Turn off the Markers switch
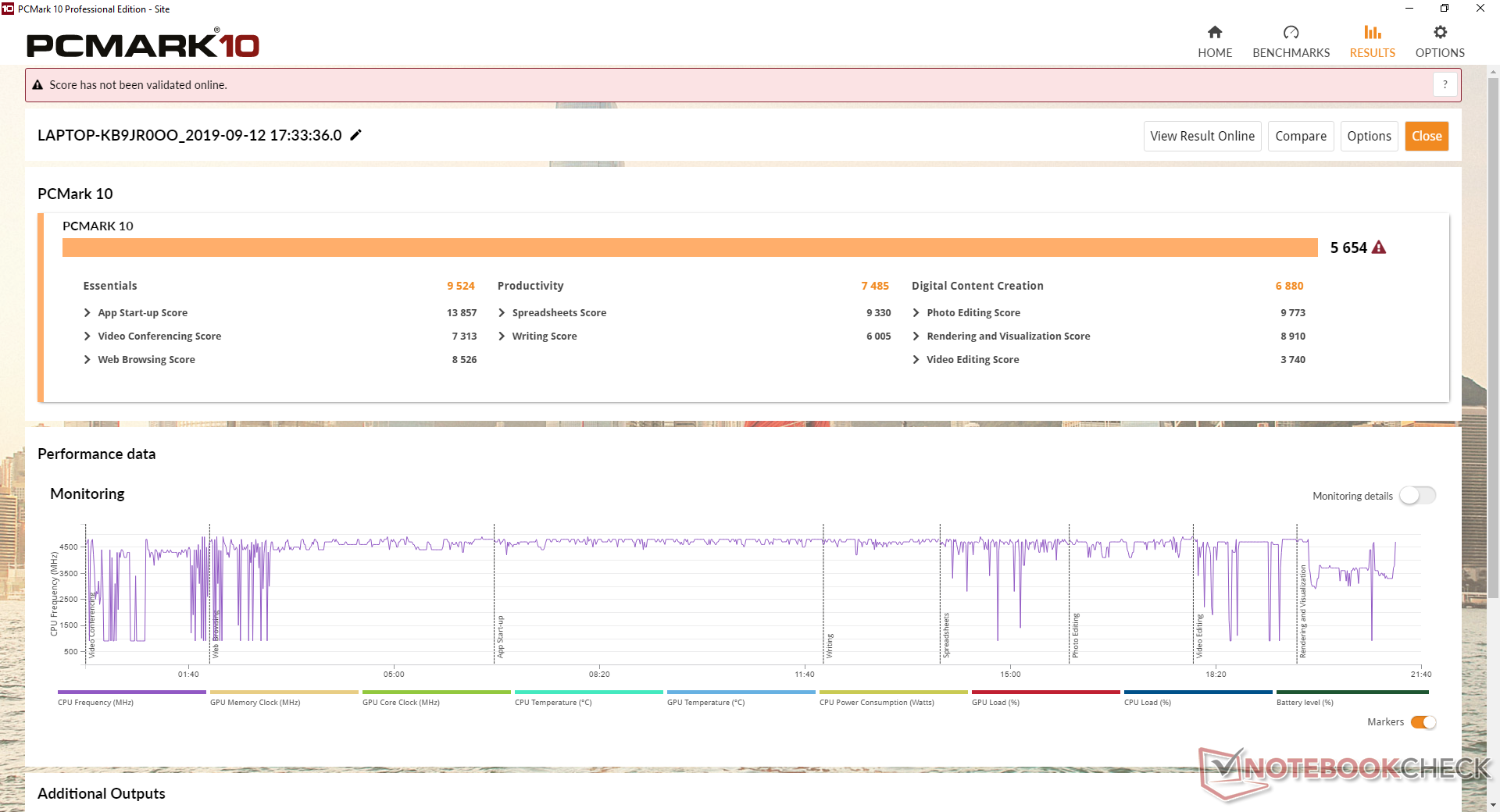Image resolution: width=1500 pixels, height=812 pixels. pos(1423,722)
